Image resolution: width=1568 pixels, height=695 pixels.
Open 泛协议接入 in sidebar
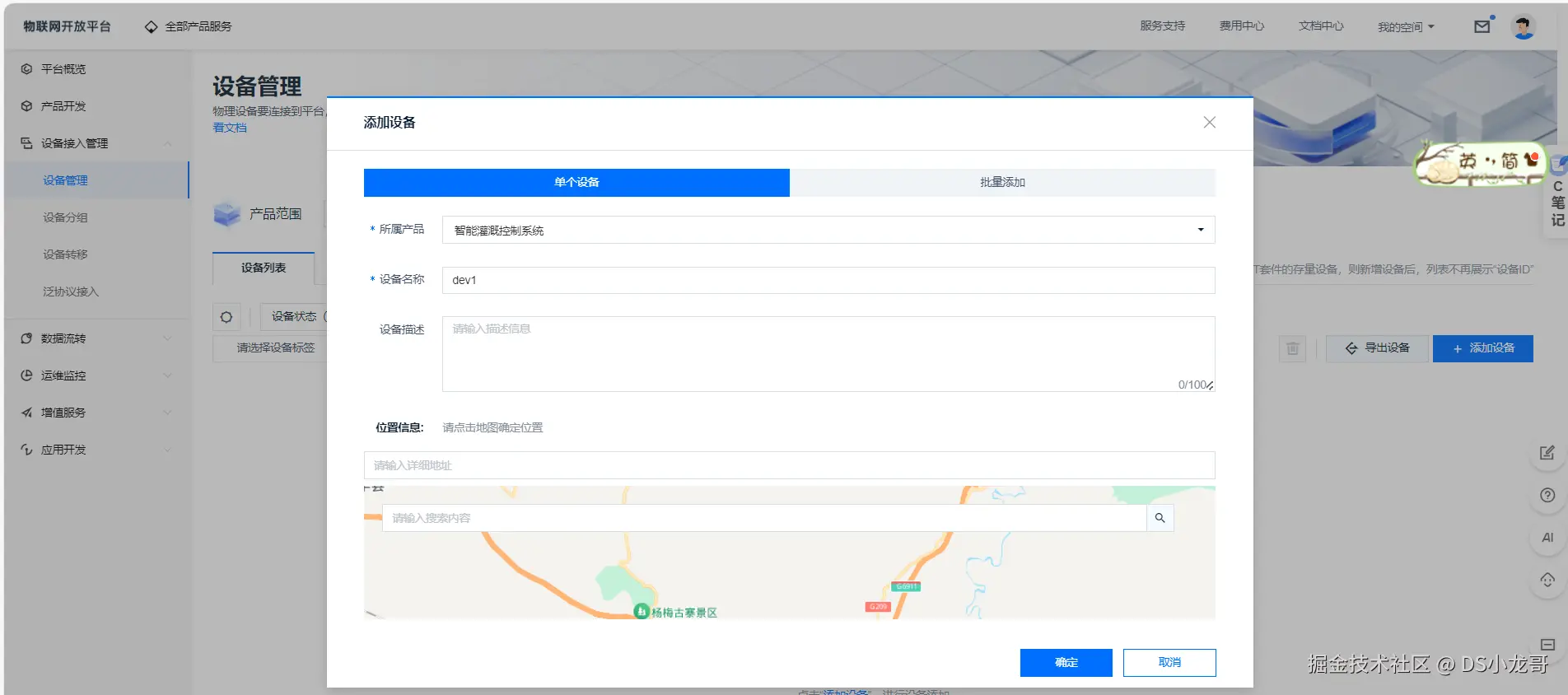pyautogui.click(x=71, y=292)
